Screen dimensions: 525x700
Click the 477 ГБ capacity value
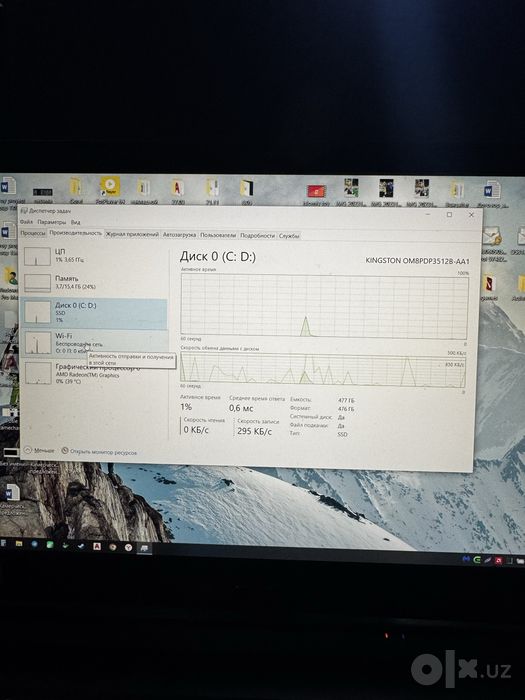346,400
